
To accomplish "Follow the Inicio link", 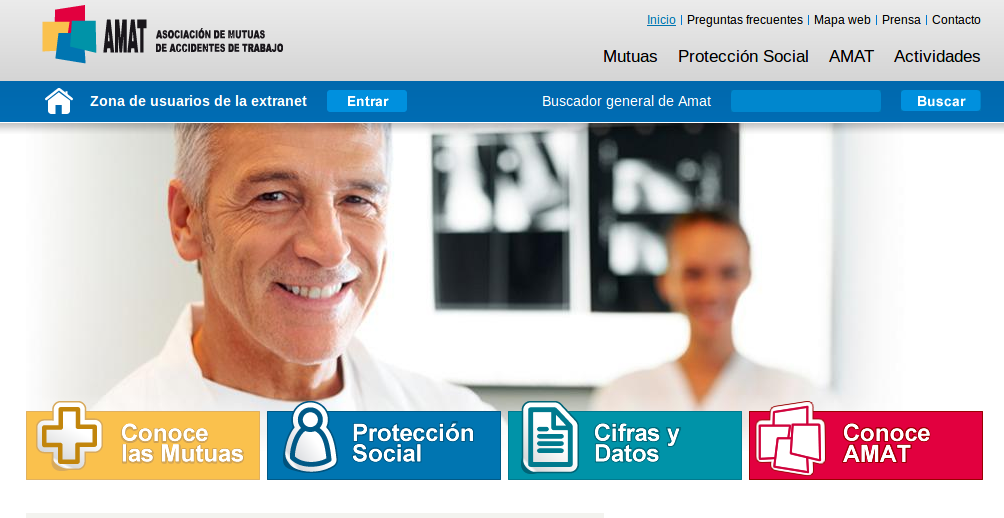I will (x=661, y=20).
